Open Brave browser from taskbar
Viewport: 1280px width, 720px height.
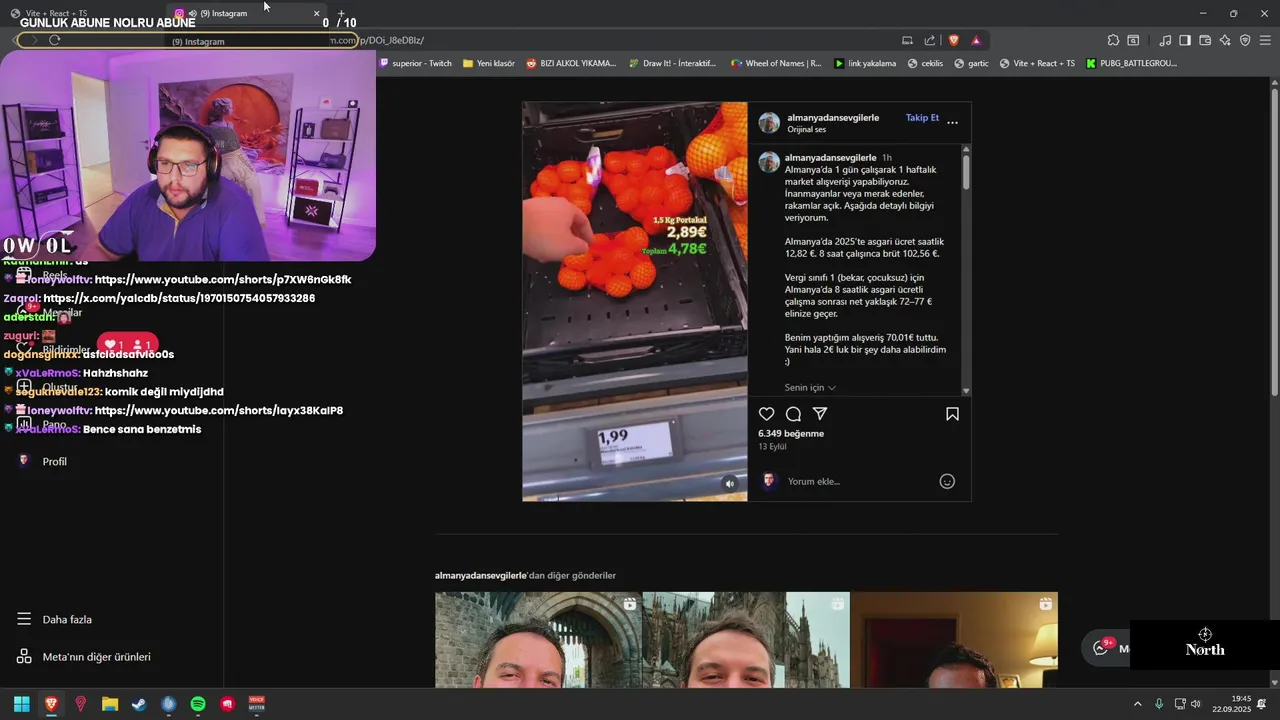point(51,704)
